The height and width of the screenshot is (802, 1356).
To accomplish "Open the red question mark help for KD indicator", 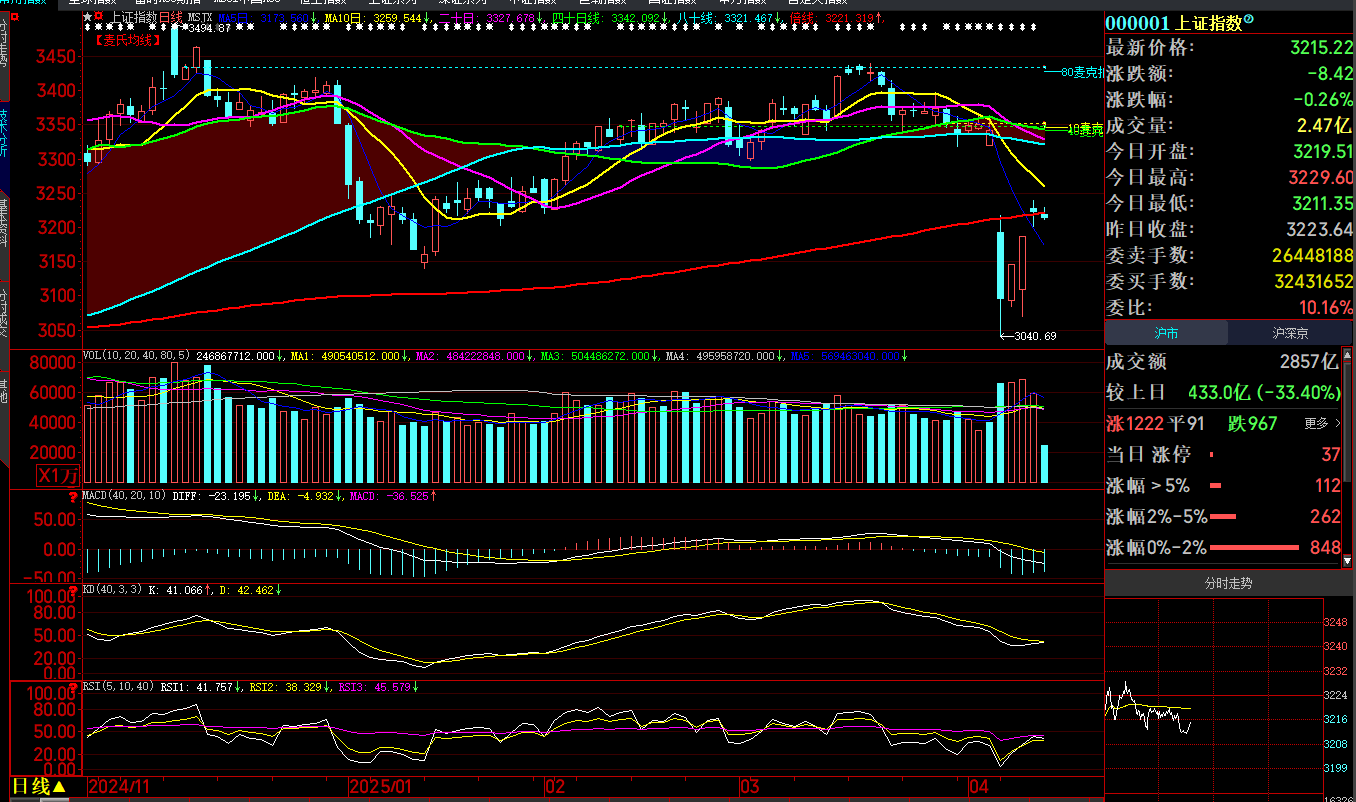I will pos(73,590).
